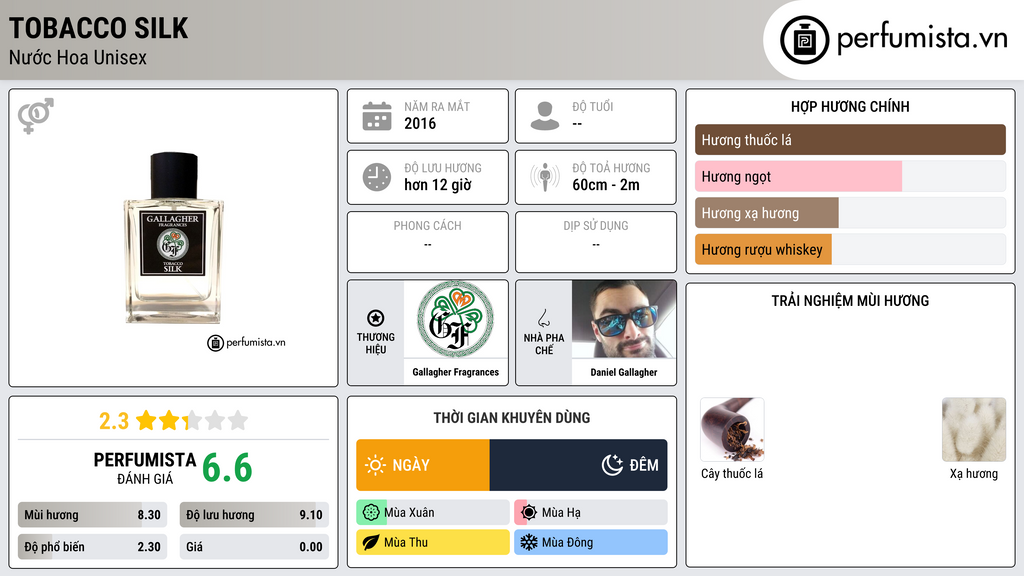Viewport: 1024px width, 576px height.
Task: Click the Hương thuốc lá accord bar
Action: (850, 140)
